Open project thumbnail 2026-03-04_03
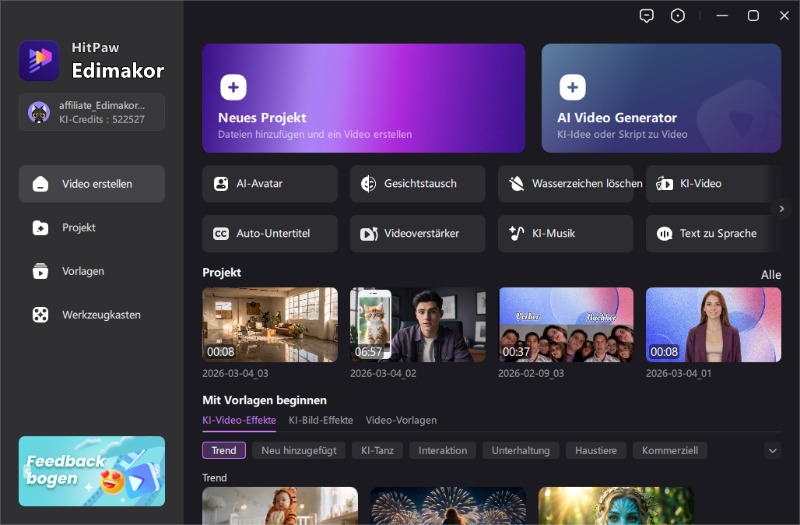 point(270,324)
